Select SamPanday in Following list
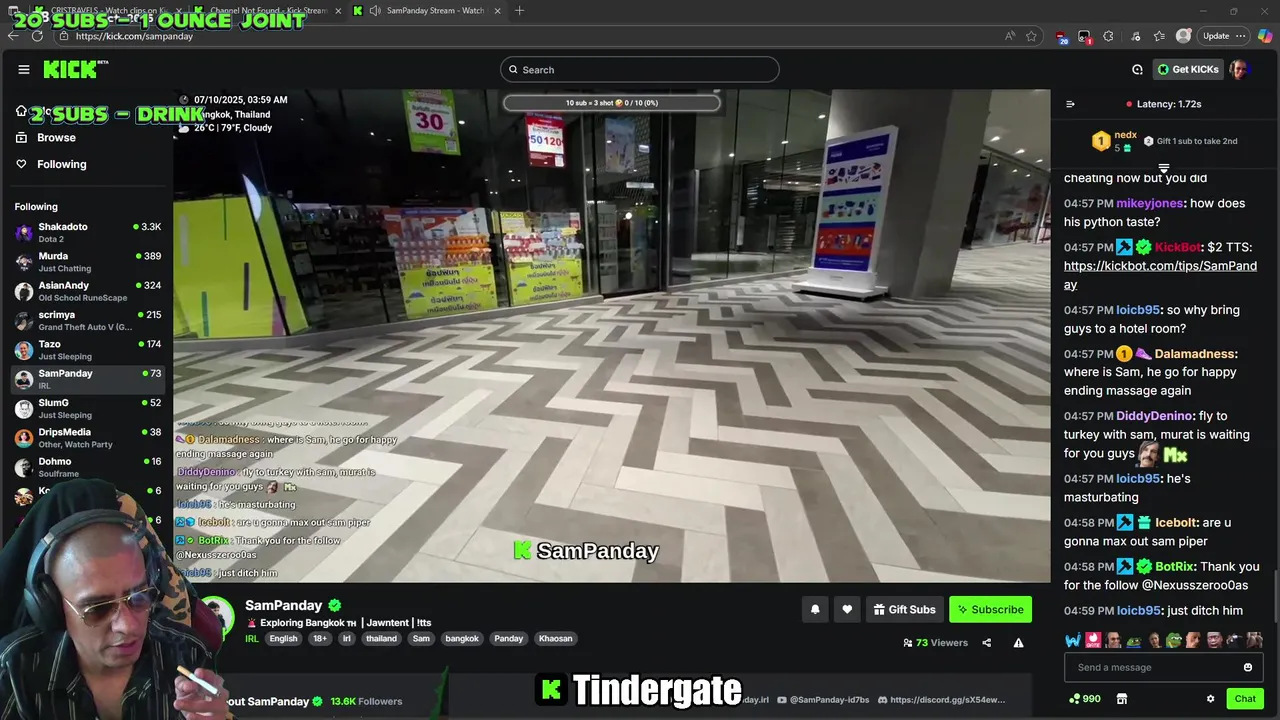 [x=87, y=379]
